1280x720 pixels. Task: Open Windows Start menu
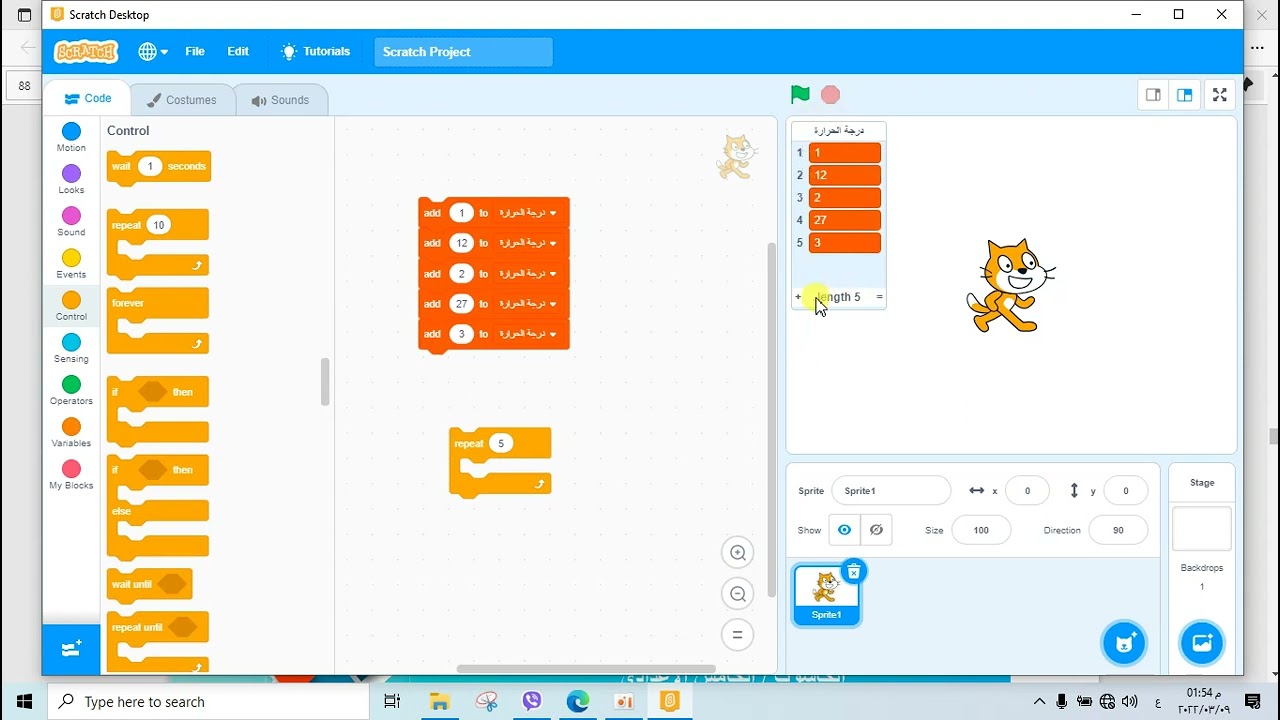24,702
